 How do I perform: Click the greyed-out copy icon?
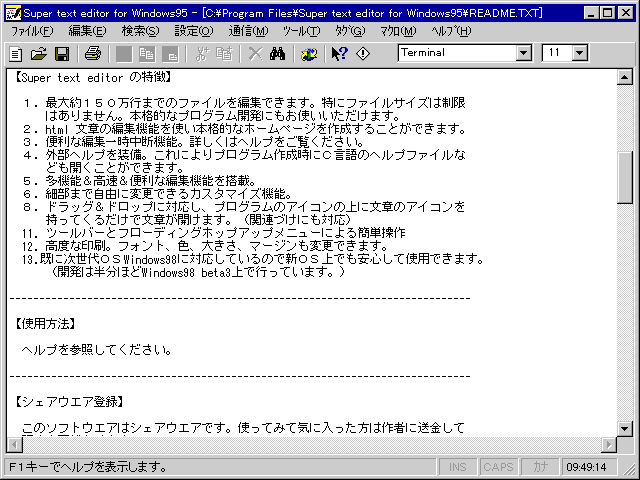coord(147,54)
